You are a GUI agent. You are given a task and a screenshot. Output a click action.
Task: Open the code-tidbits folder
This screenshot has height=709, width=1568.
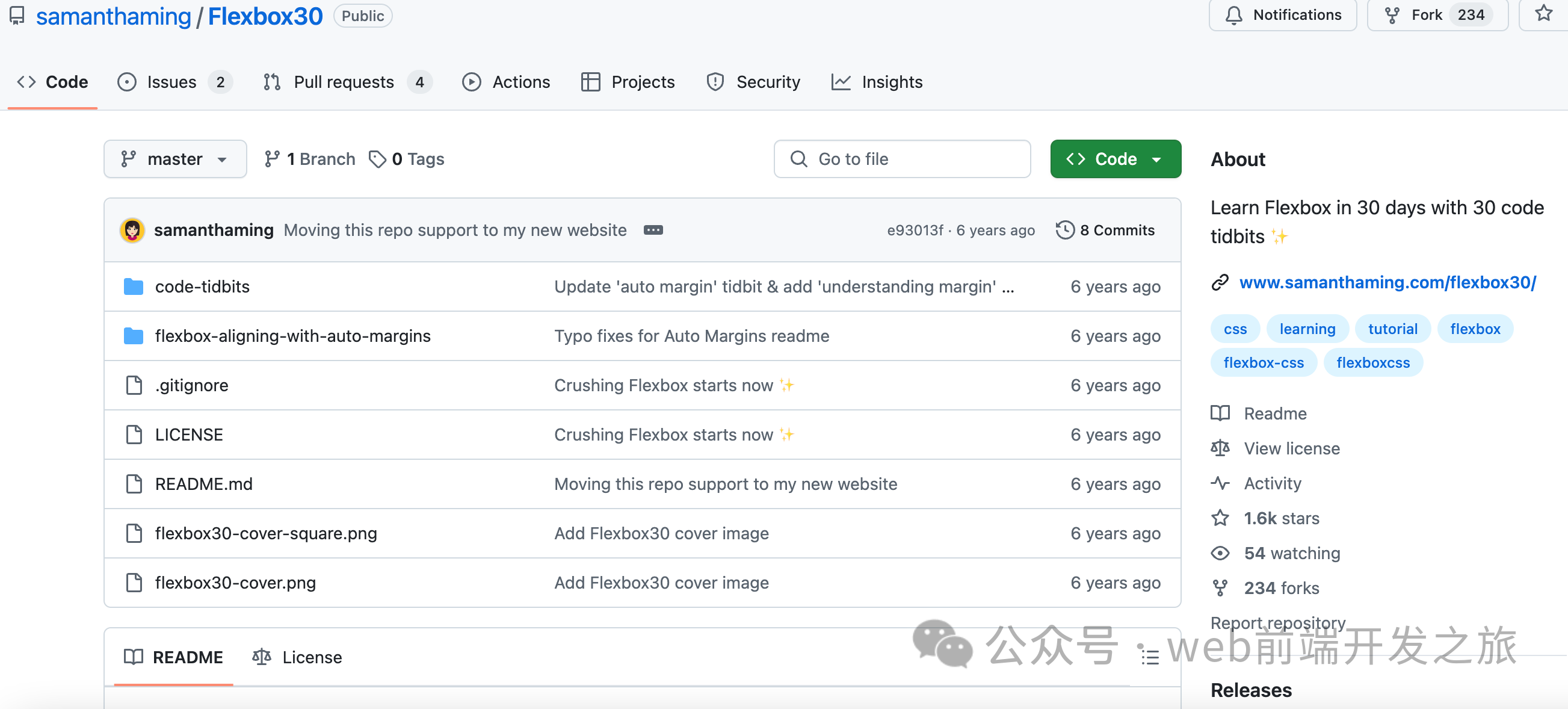(x=202, y=286)
